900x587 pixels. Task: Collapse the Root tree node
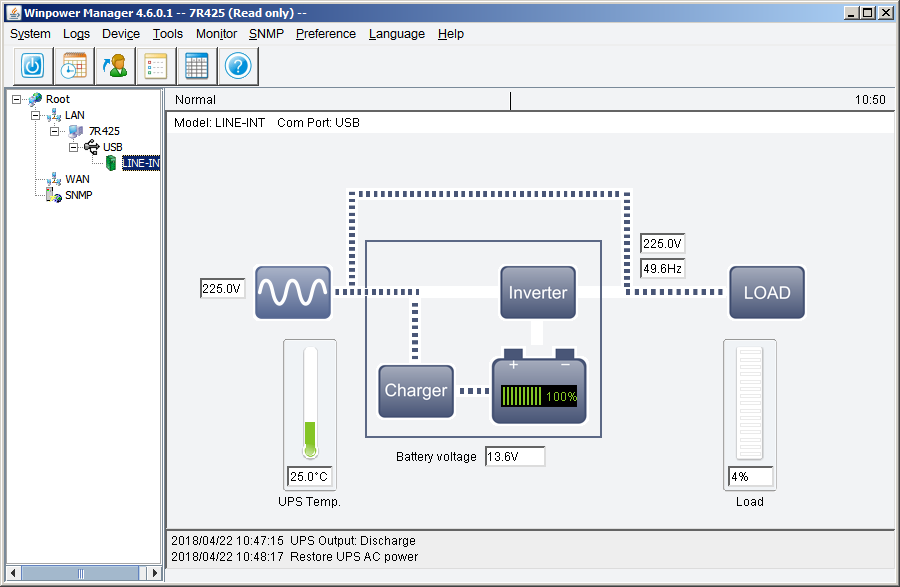pyautogui.click(x=18, y=99)
